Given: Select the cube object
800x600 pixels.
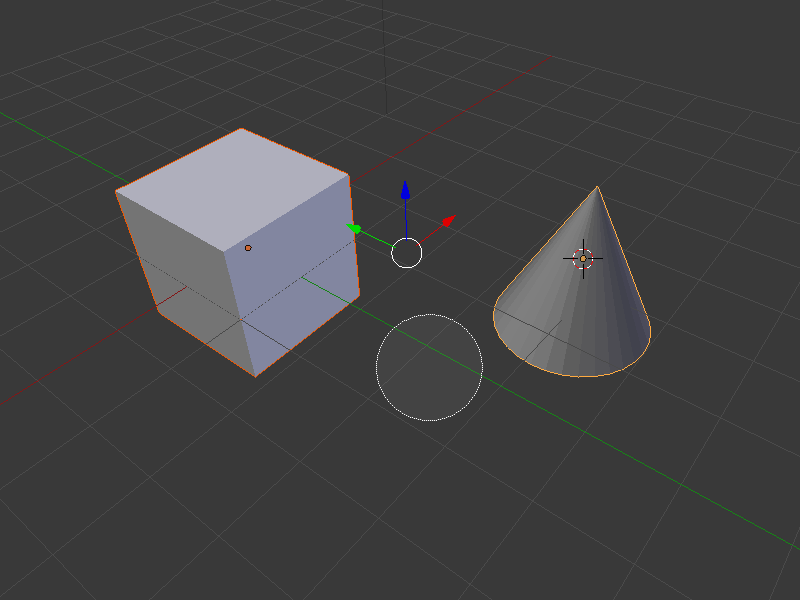Looking at the screenshot, I should pyautogui.click(x=238, y=251).
